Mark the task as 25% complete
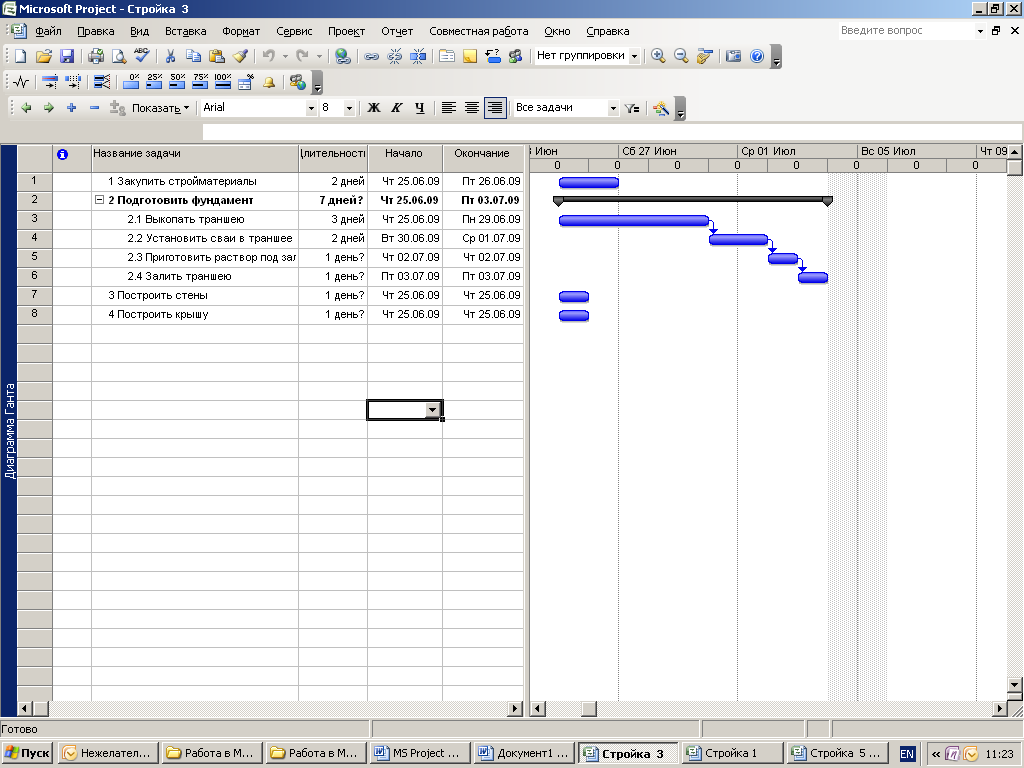Screen dimensions: 1024x768 [154, 82]
